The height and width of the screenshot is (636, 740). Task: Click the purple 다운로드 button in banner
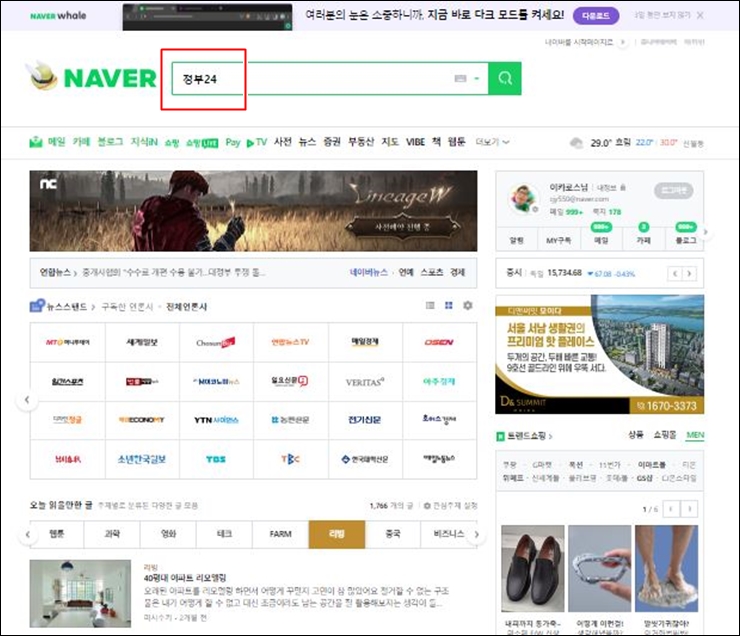click(596, 16)
